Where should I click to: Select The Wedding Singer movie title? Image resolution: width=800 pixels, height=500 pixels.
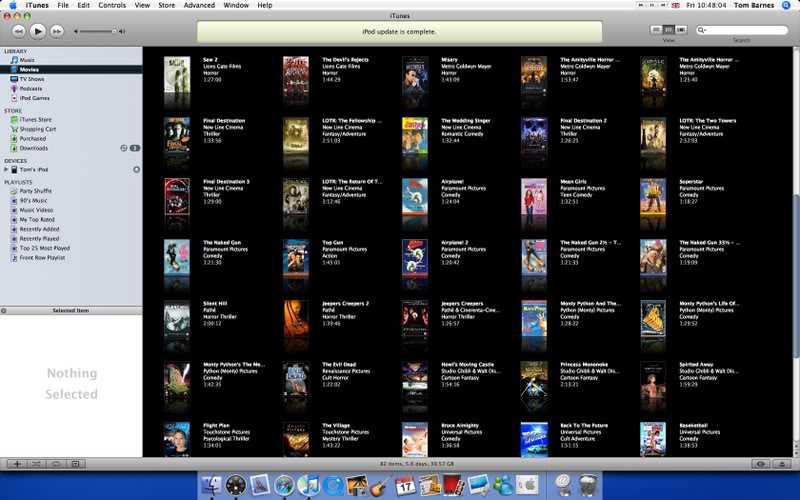pos(465,121)
